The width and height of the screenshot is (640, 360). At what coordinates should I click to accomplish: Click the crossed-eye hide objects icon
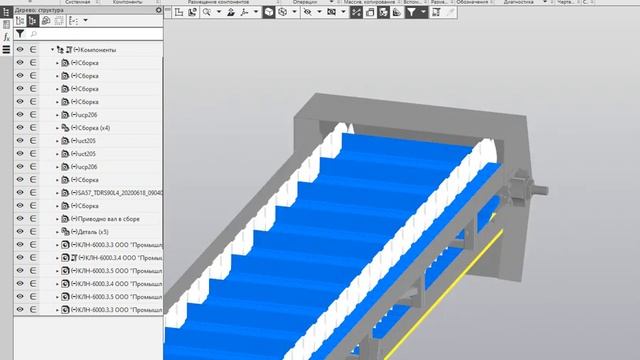pos(307,12)
